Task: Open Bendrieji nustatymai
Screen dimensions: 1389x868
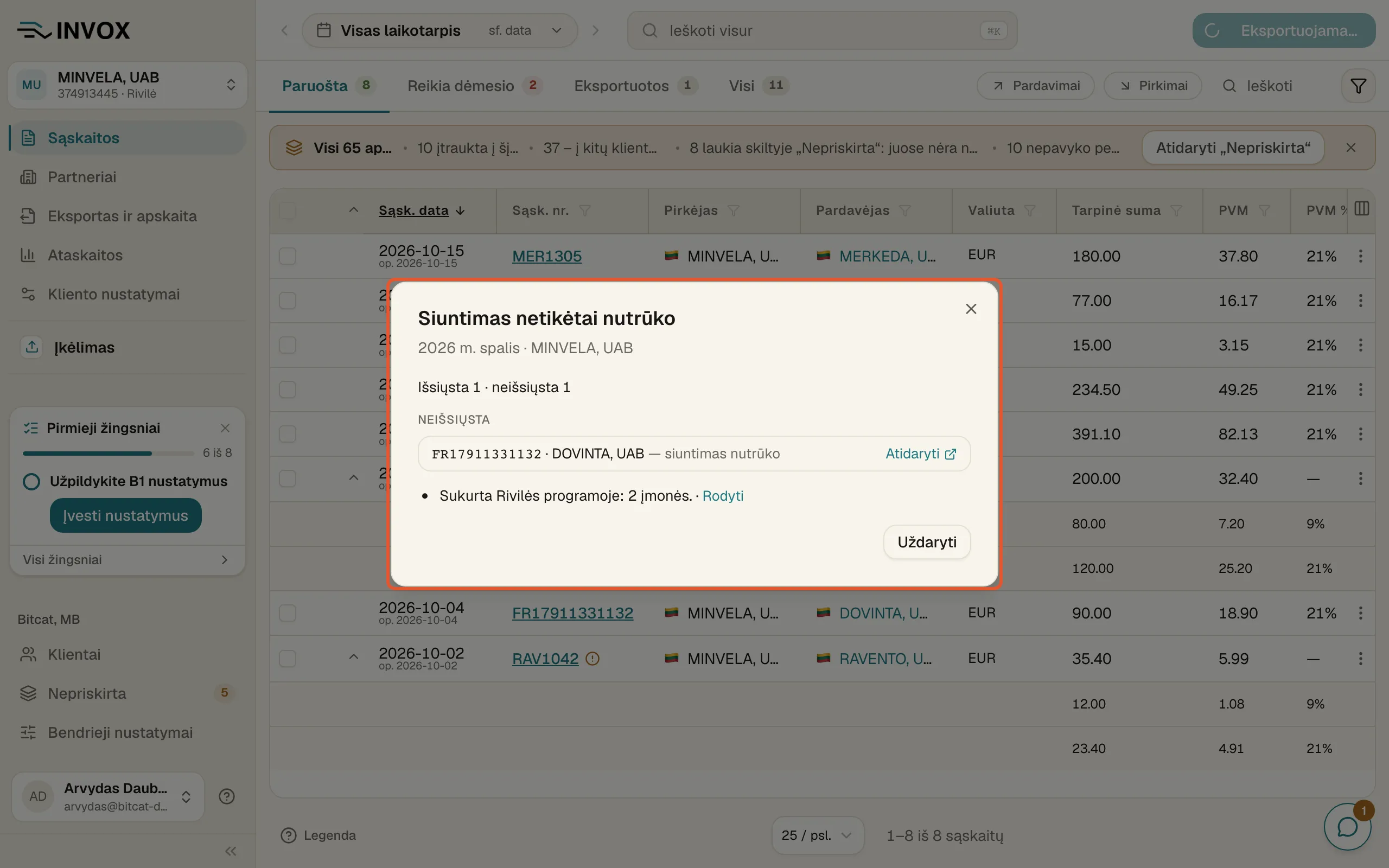Action: pos(128,732)
